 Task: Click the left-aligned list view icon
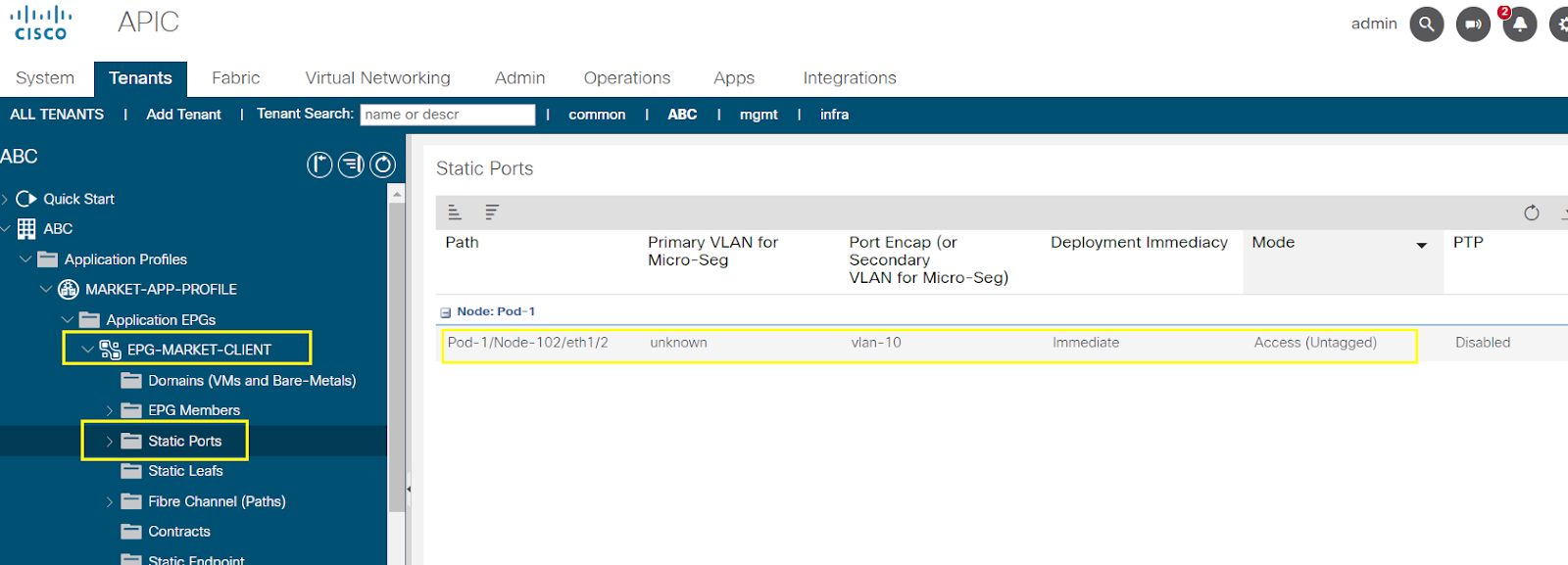[455, 212]
